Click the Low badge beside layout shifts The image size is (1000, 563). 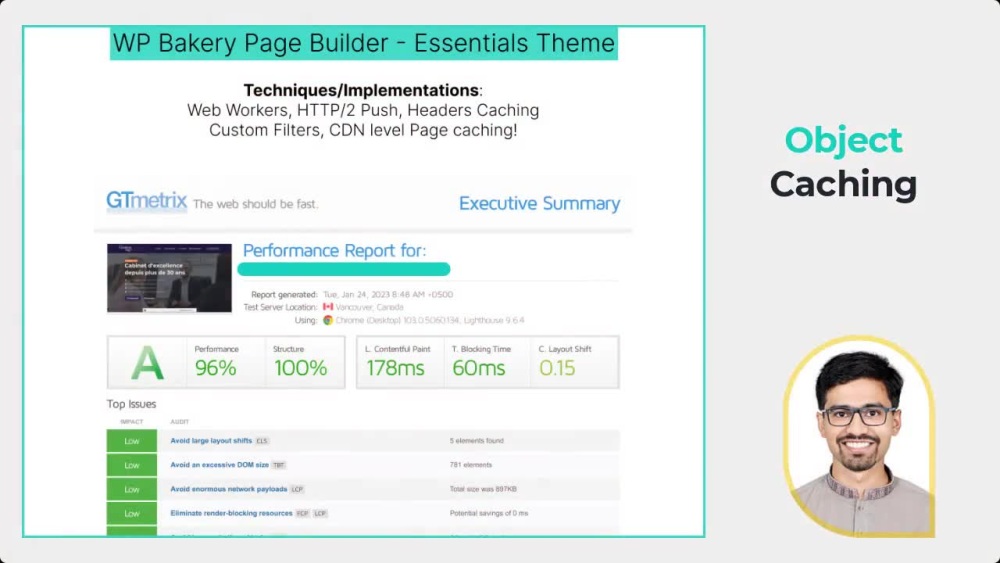132,441
